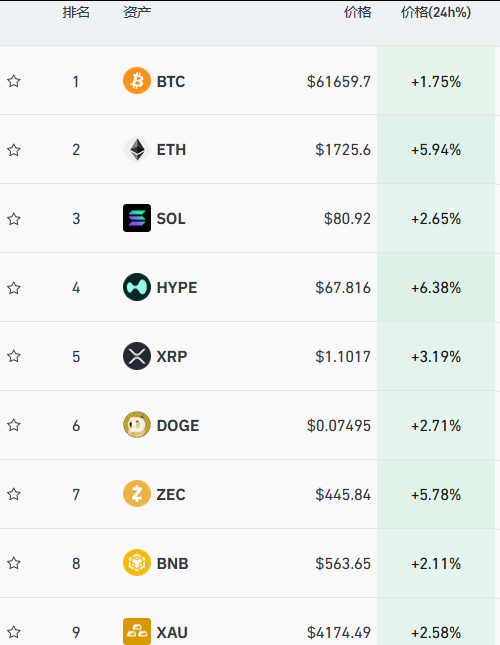Click the Solana SOL logo icon

[x=137, y=218]
